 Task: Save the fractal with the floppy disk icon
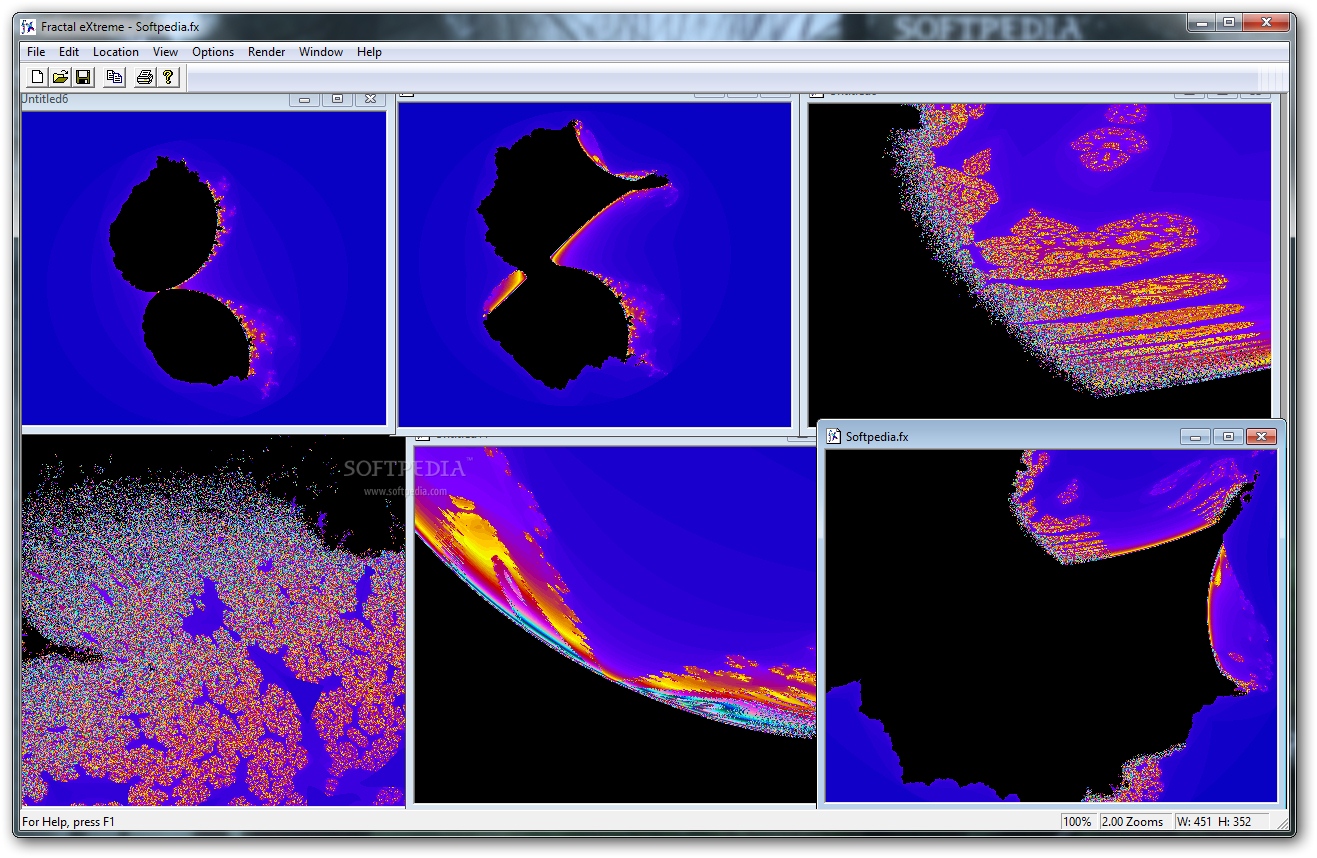[83, 77]
